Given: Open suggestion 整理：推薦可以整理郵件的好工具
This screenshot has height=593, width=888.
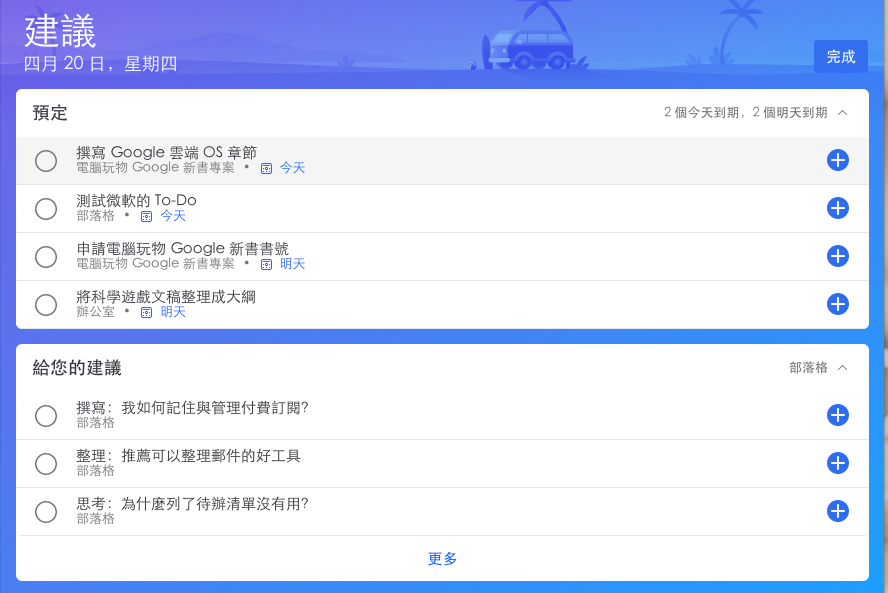Looking at the screenshot, I should click(x=188, y=456).
